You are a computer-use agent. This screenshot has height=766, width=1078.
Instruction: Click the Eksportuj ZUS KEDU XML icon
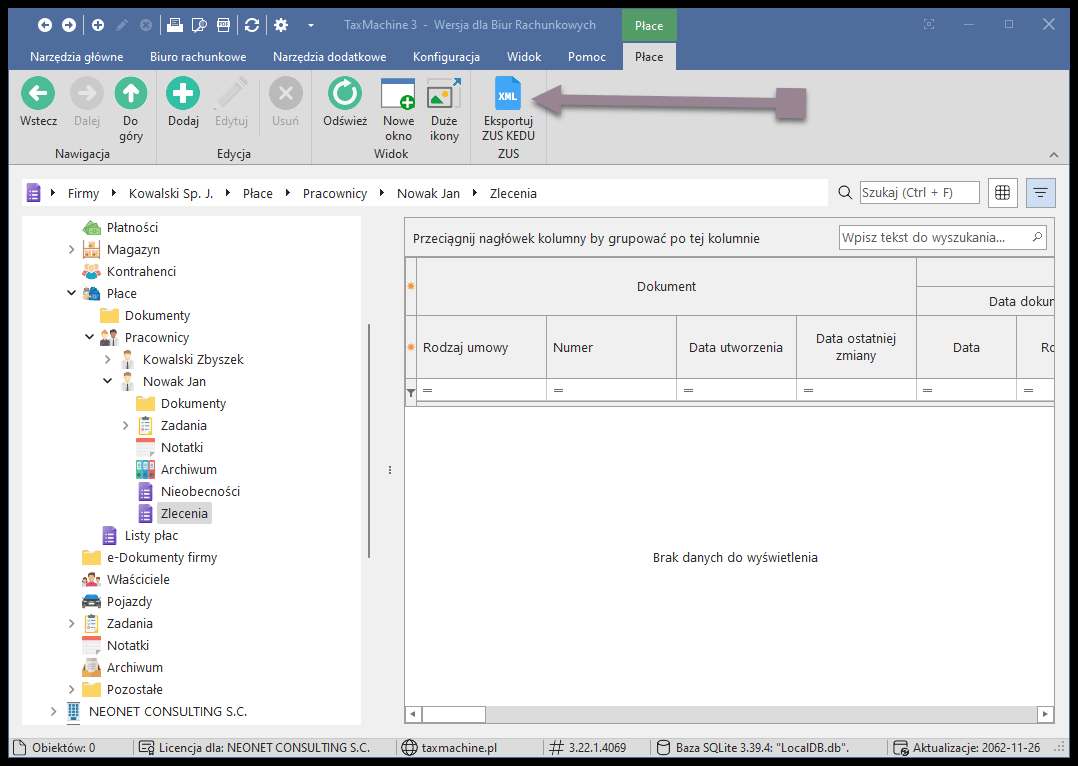[508, 94]
